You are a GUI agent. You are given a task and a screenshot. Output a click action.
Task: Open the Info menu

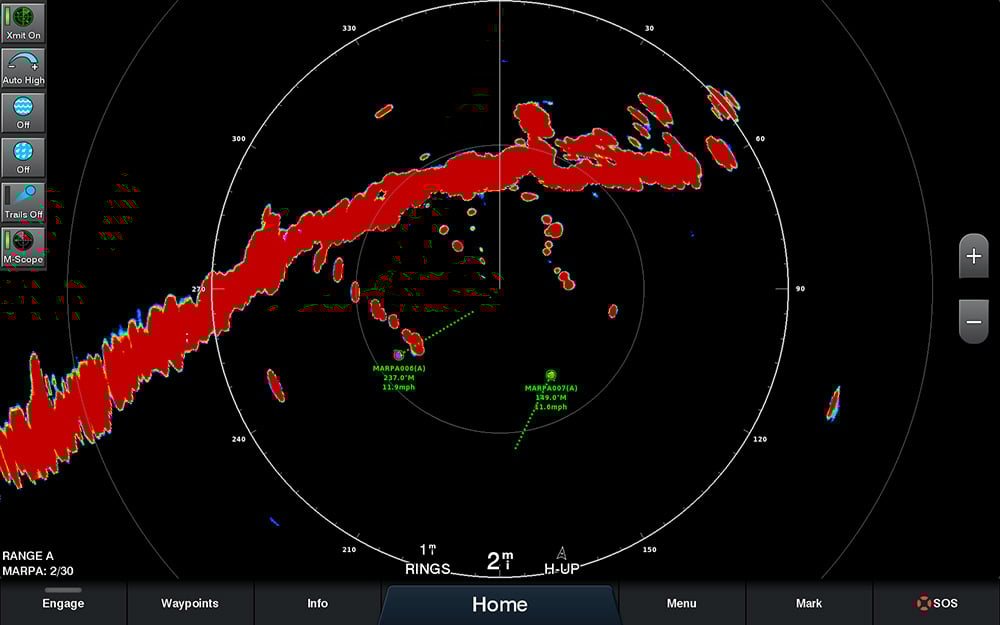click(x=317, y=604)
